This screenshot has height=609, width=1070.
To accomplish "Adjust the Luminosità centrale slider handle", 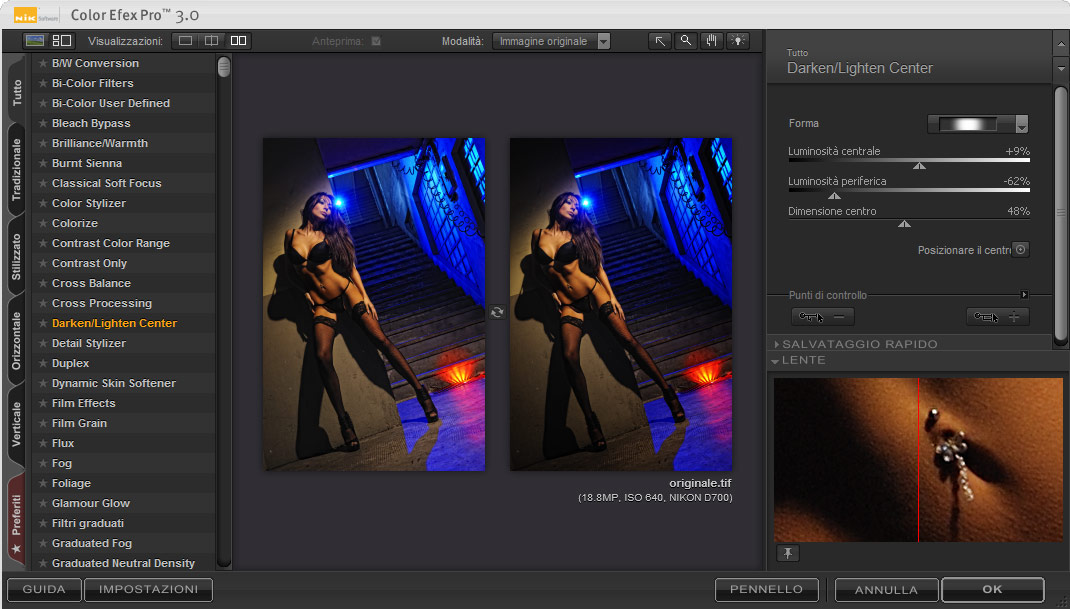I will click(919, 165).
